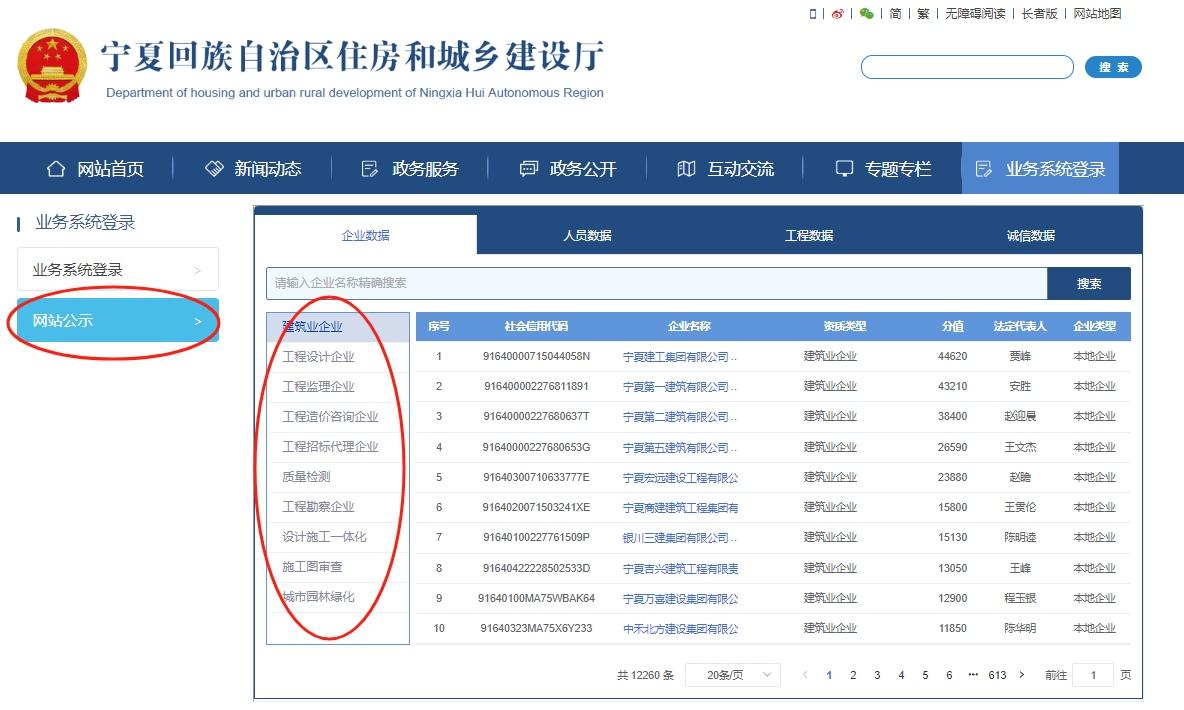
Task: Select 工程造价咨询企业 in the category list
Action: (x=338, y=416)
